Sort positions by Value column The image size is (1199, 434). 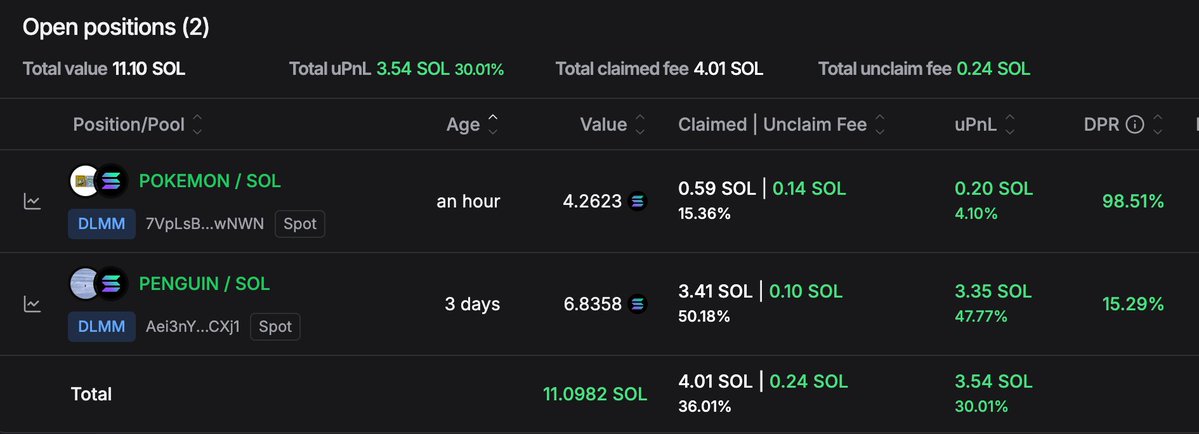(x=640, y=125)
